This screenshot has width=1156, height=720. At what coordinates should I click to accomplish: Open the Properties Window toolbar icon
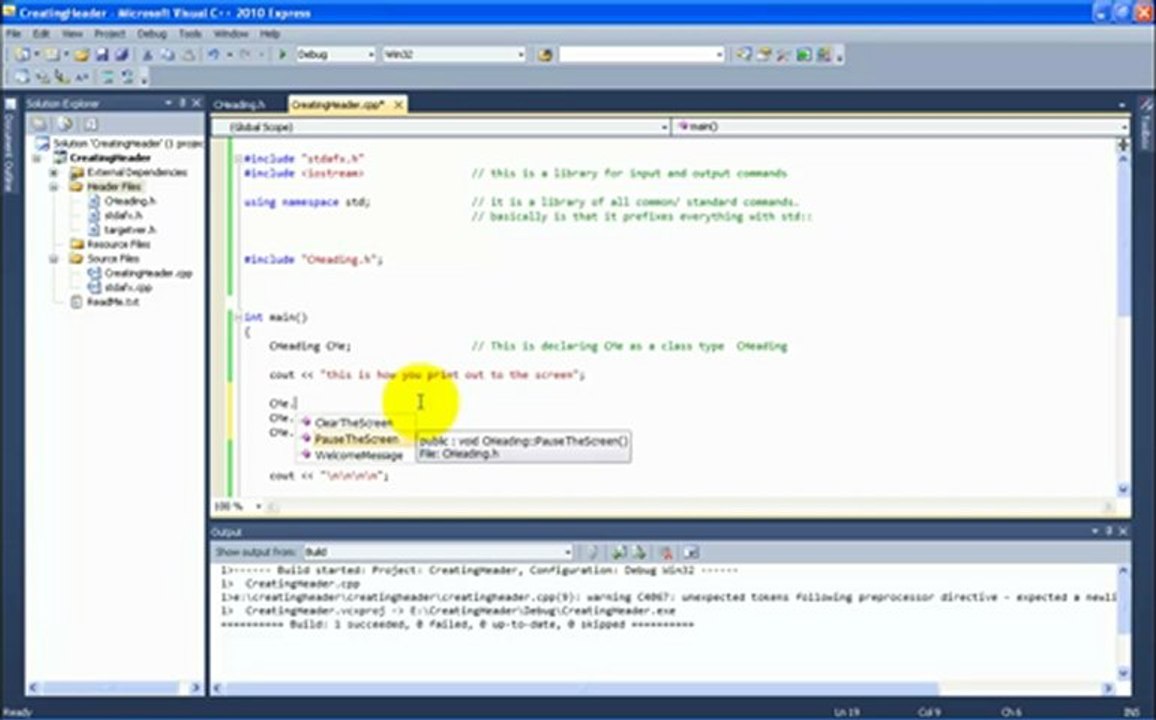click(764, 55)
